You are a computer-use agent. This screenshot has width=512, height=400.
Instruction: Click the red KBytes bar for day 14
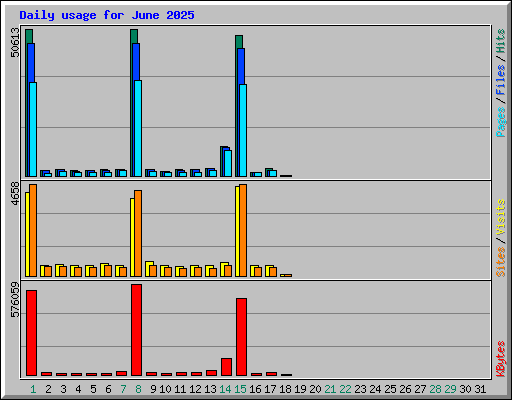(x=226, y=367)
